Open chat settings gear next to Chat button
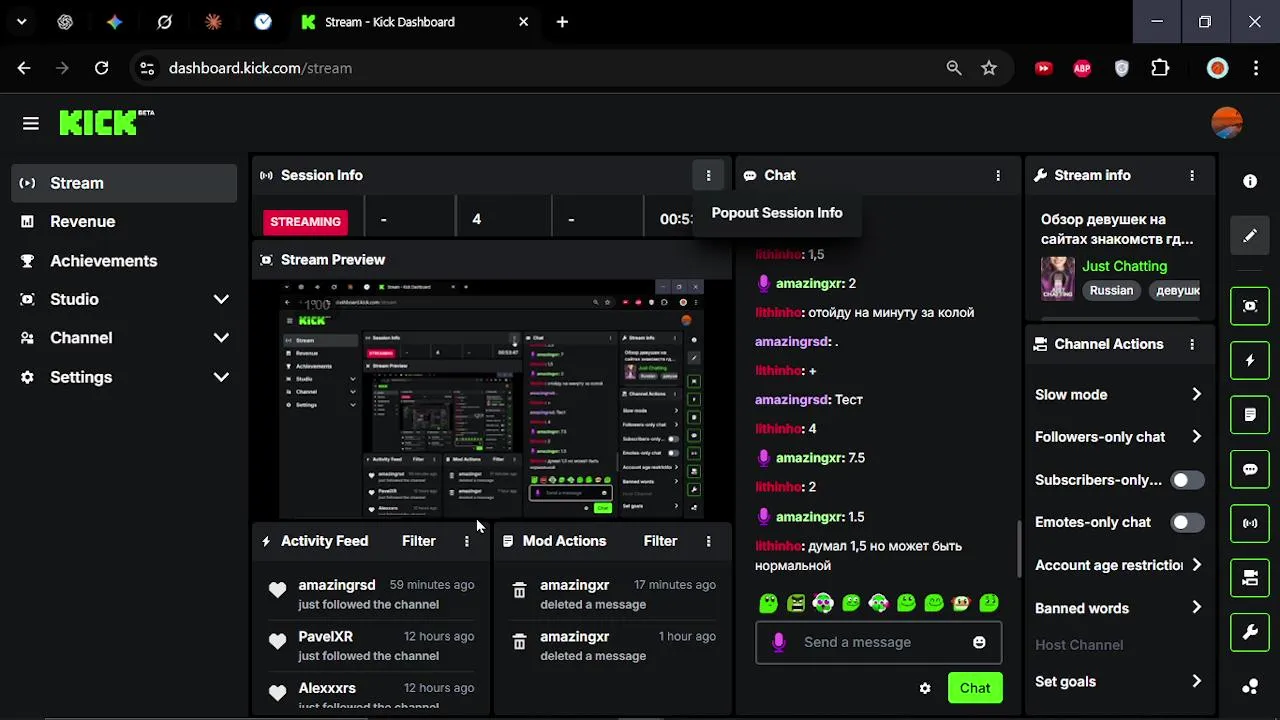The image size is (1280, 720). pos(925,688)
